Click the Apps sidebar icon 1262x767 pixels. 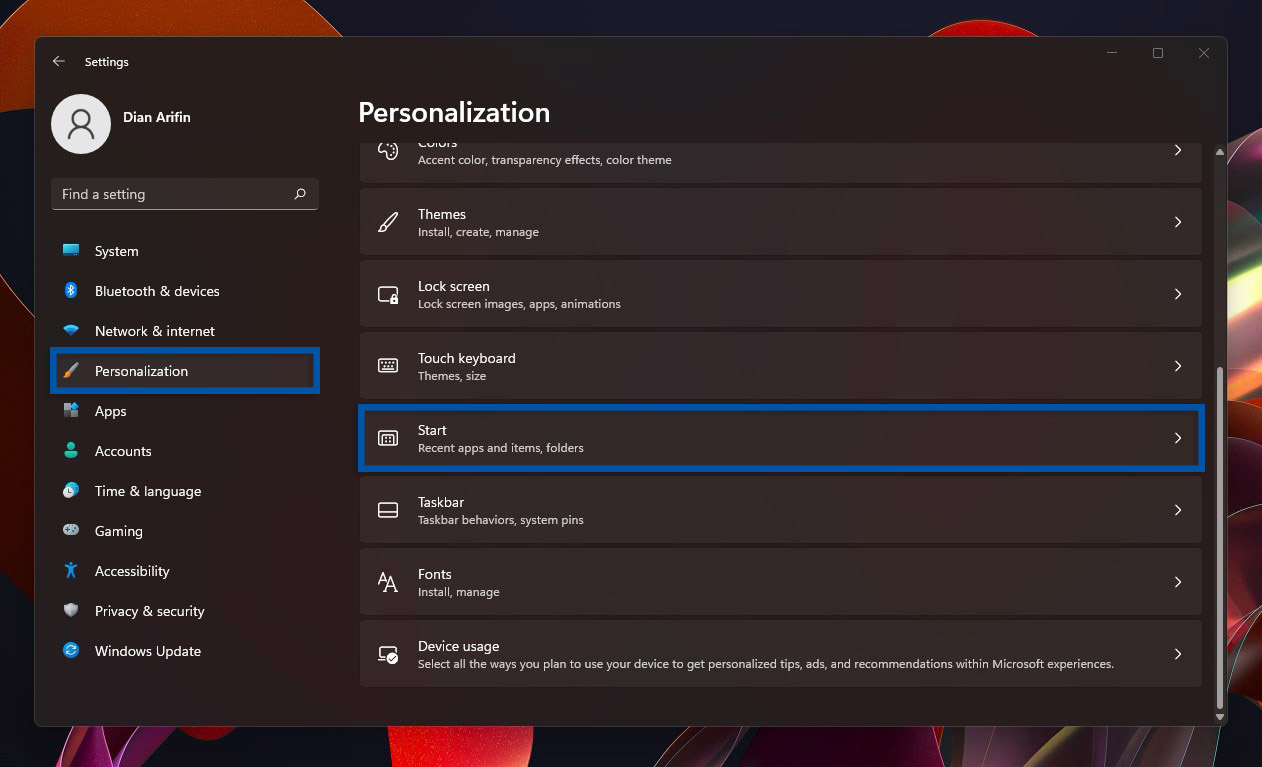pos(71,411)
